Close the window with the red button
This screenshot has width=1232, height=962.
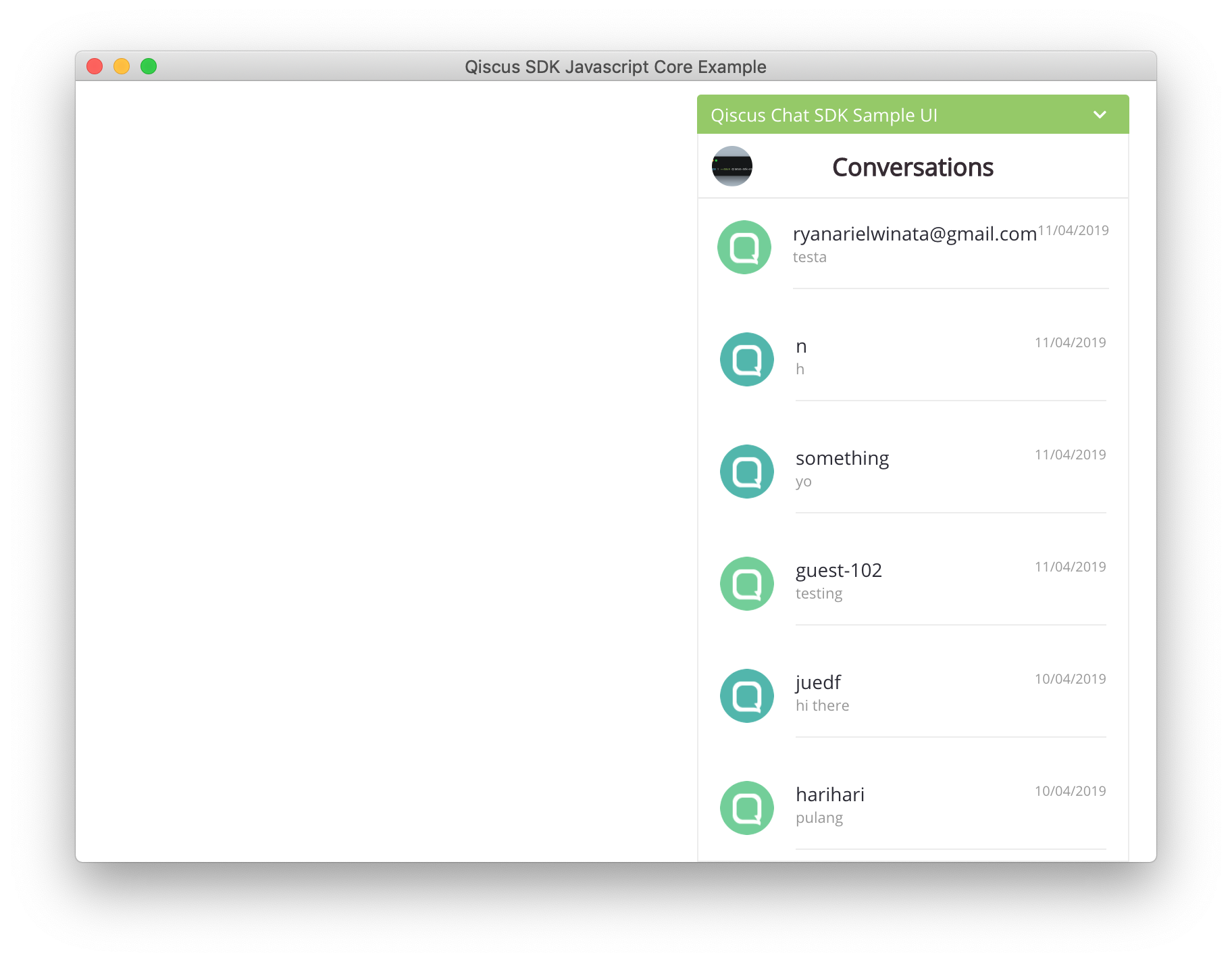pyautogui.click(x=95, y=66)
